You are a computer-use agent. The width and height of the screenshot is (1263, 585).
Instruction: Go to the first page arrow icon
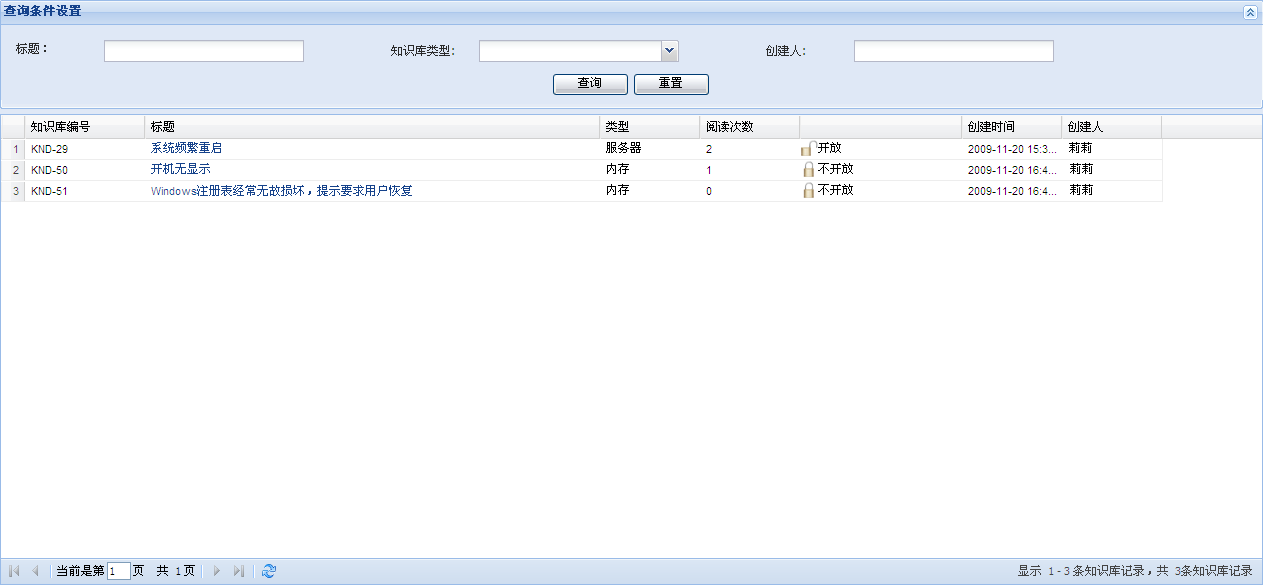tap(14, 571)
